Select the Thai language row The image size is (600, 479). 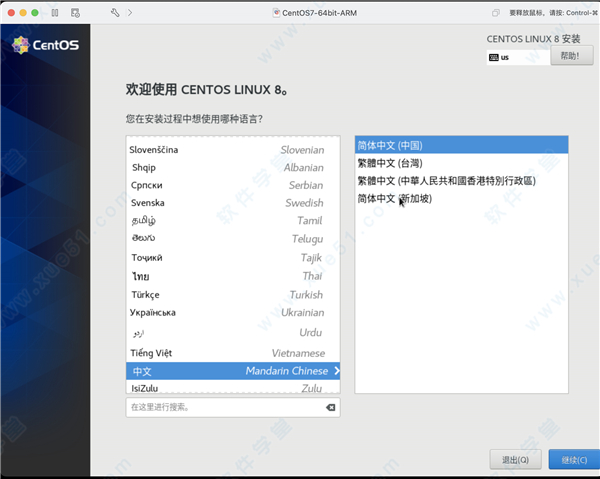click(x=233, y=276)
